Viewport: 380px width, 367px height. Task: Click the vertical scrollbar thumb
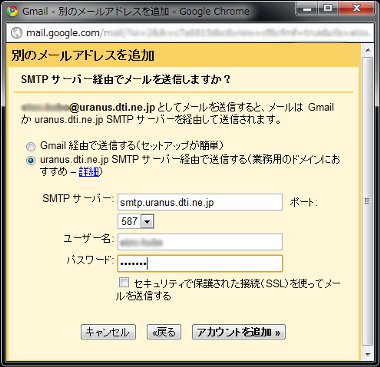point(368,201)
